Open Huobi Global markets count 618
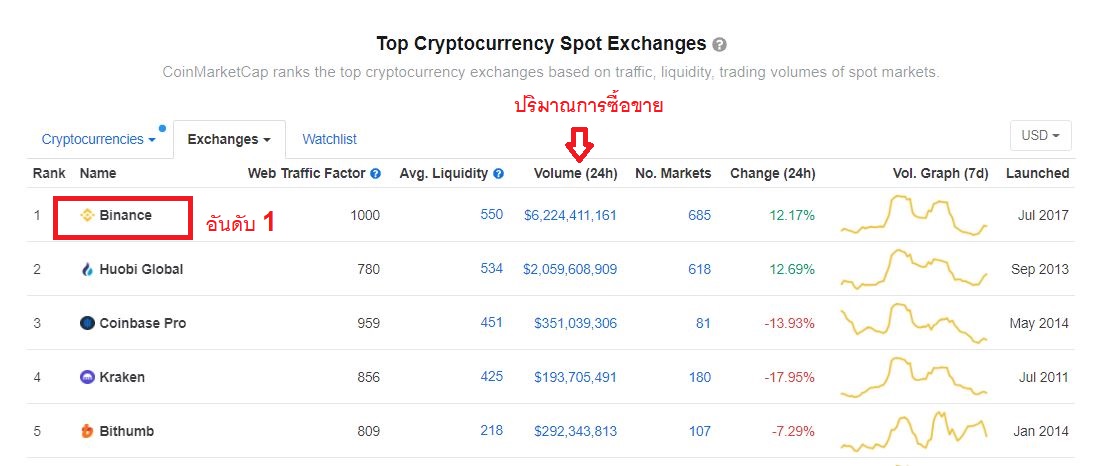This screenshot has width=1113, height=466. (699, 269)
